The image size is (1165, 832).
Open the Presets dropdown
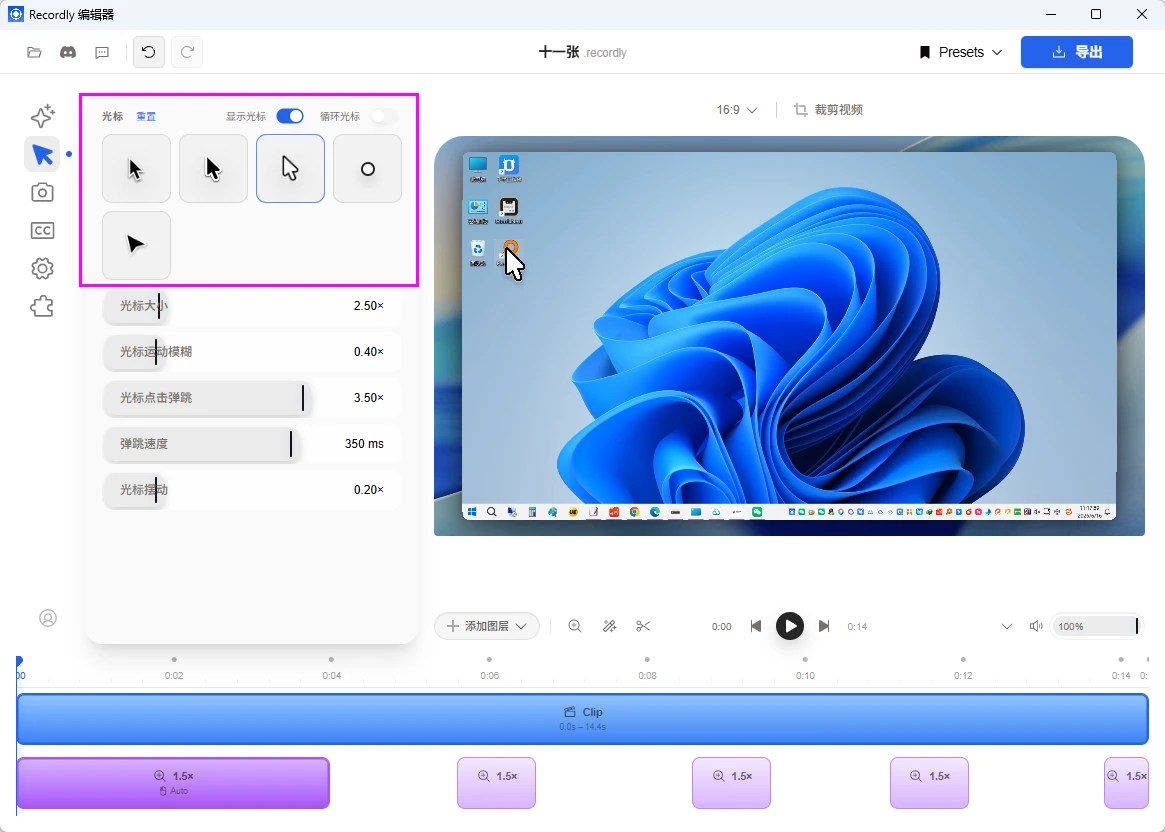(961, 52)
